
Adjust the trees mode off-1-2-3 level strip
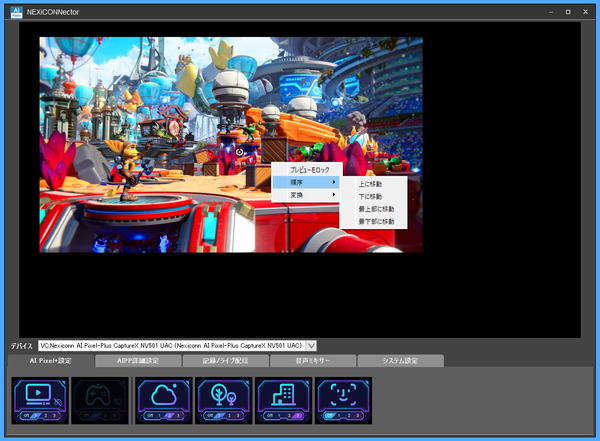point(223,415)
